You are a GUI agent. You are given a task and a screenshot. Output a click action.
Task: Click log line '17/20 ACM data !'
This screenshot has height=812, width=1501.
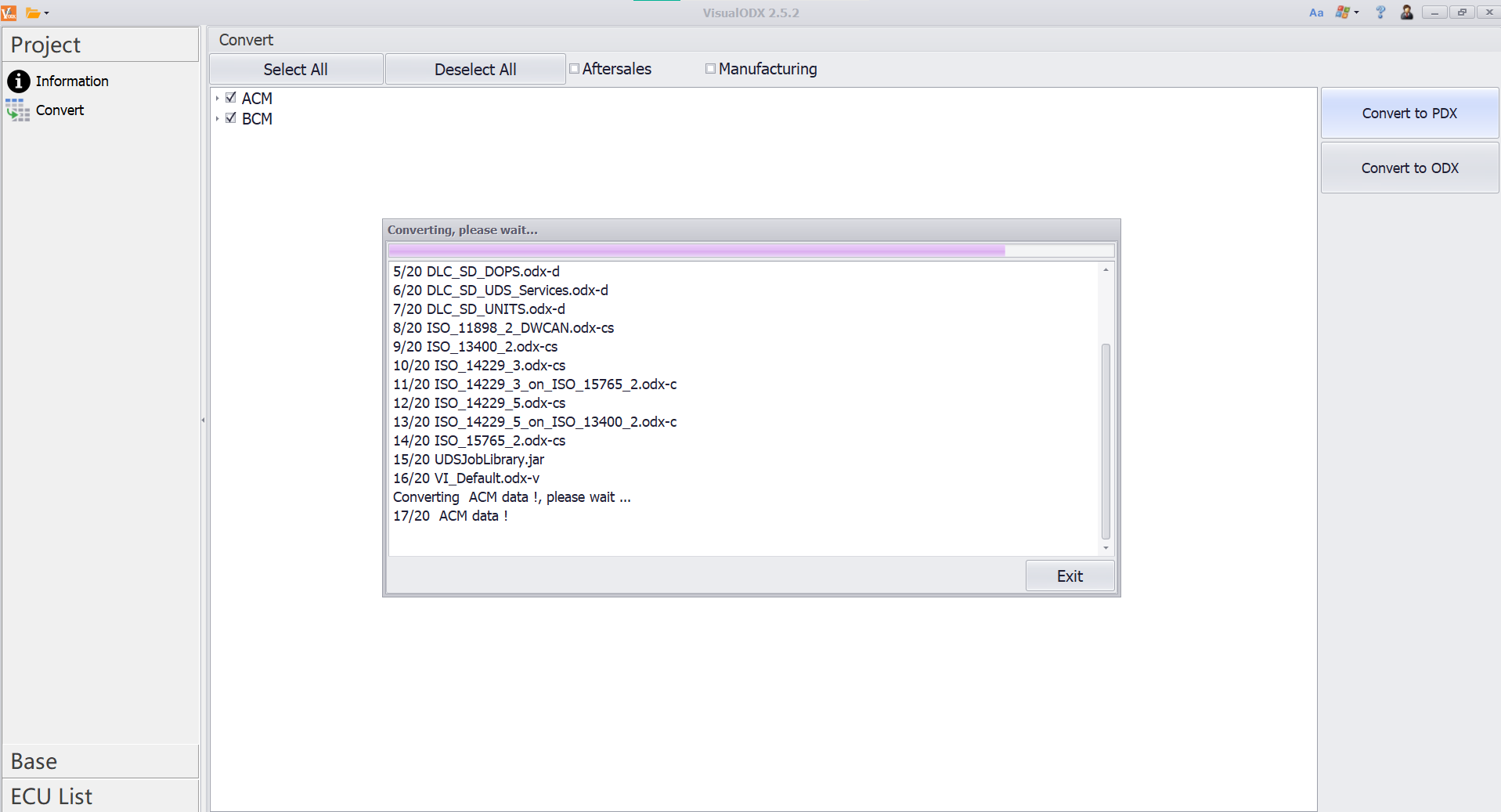tap(450, 516)
